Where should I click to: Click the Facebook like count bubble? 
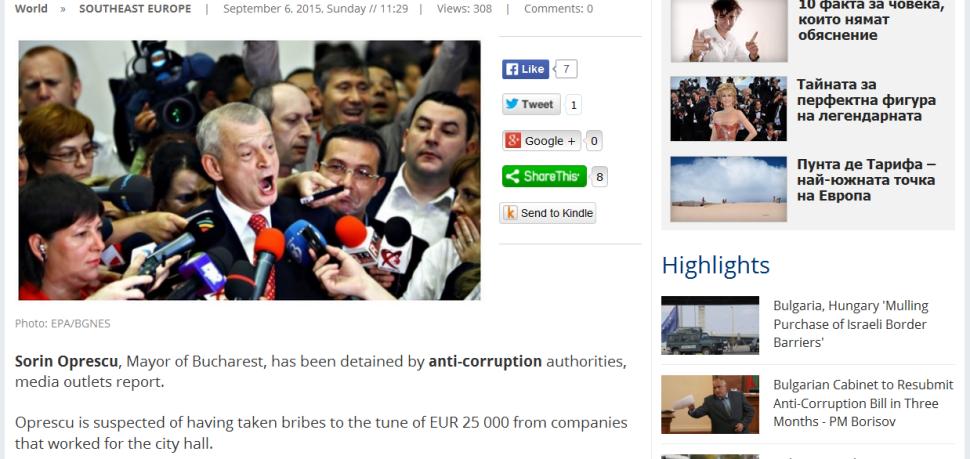(x=566, y=69)
